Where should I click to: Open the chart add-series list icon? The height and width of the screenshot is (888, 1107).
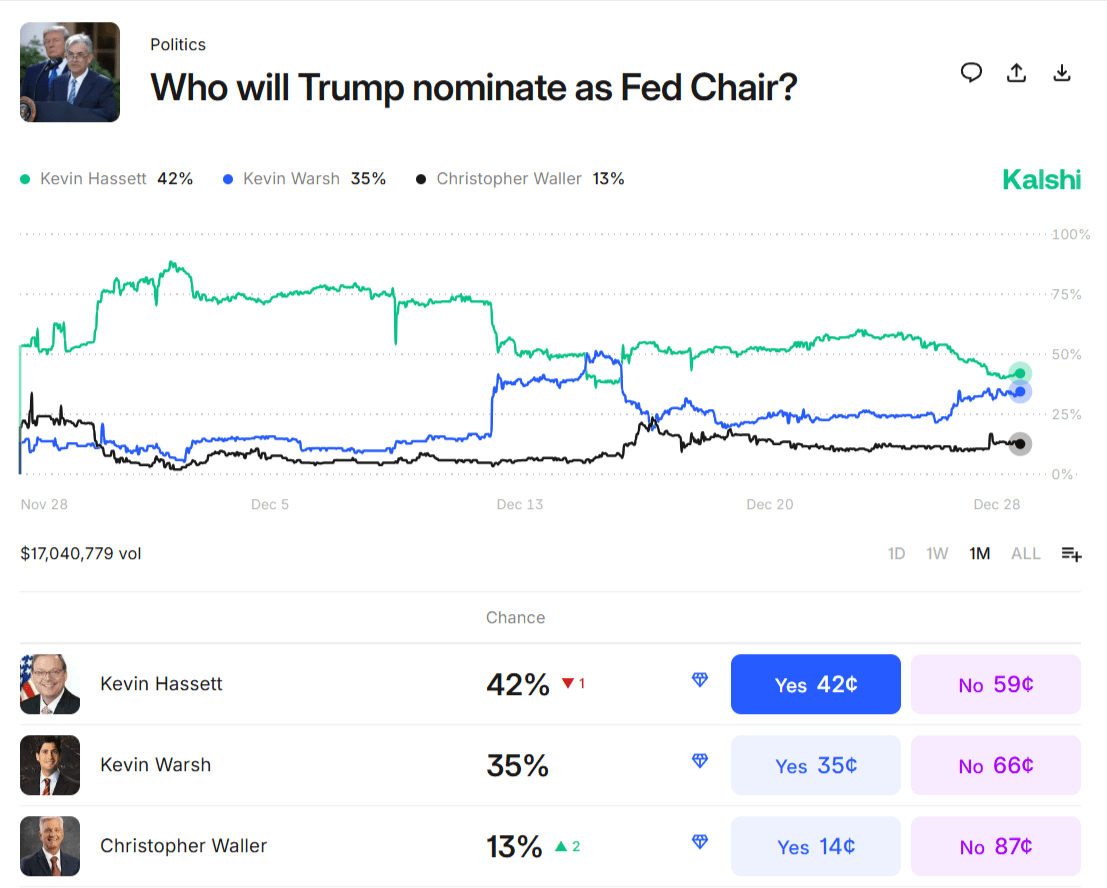point(1071,554)
